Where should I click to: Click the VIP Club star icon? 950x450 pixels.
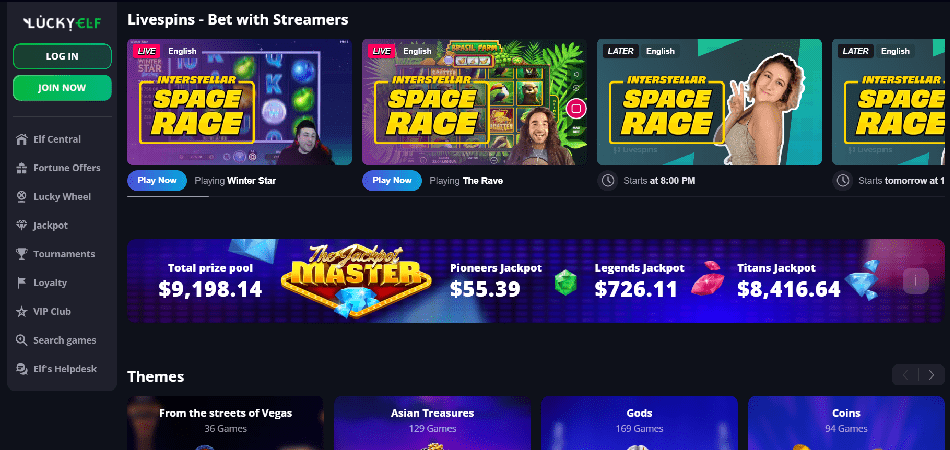pos(22,311)
